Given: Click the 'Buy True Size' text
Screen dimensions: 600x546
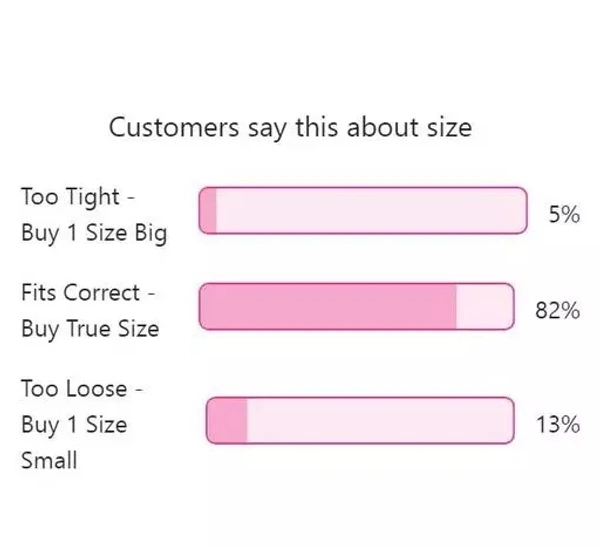Looking at the screenshot, I should click(90, 329).
